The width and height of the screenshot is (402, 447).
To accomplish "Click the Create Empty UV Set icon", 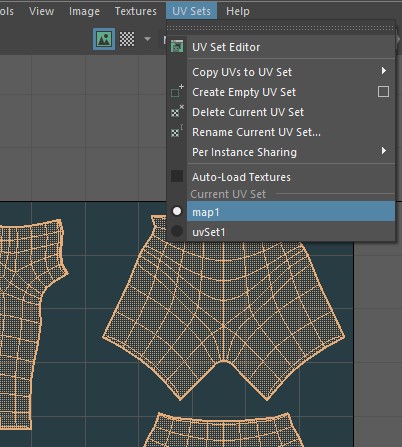I will coord(177,91).
